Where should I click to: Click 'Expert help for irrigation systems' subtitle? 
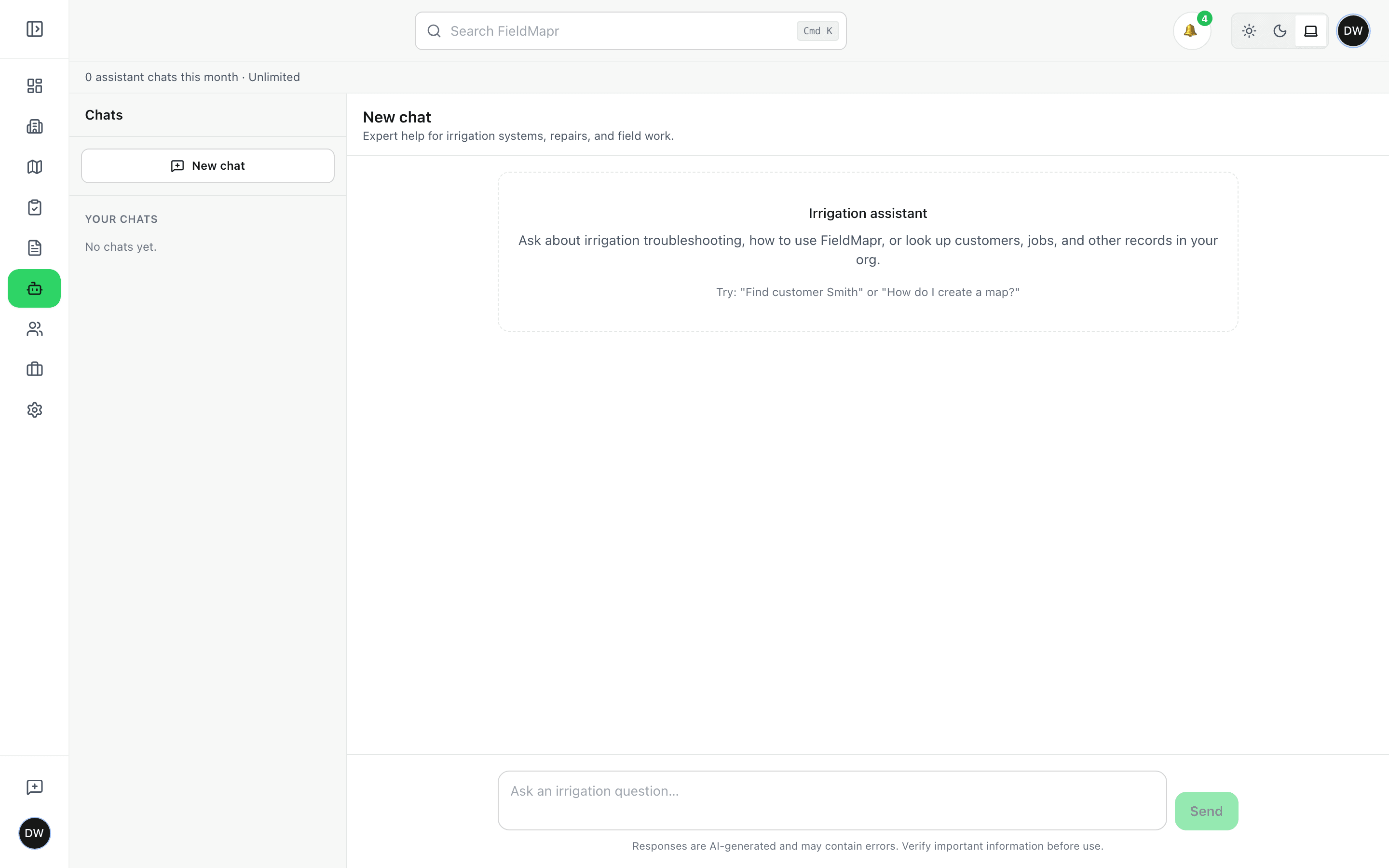click(x=517, y=136)
